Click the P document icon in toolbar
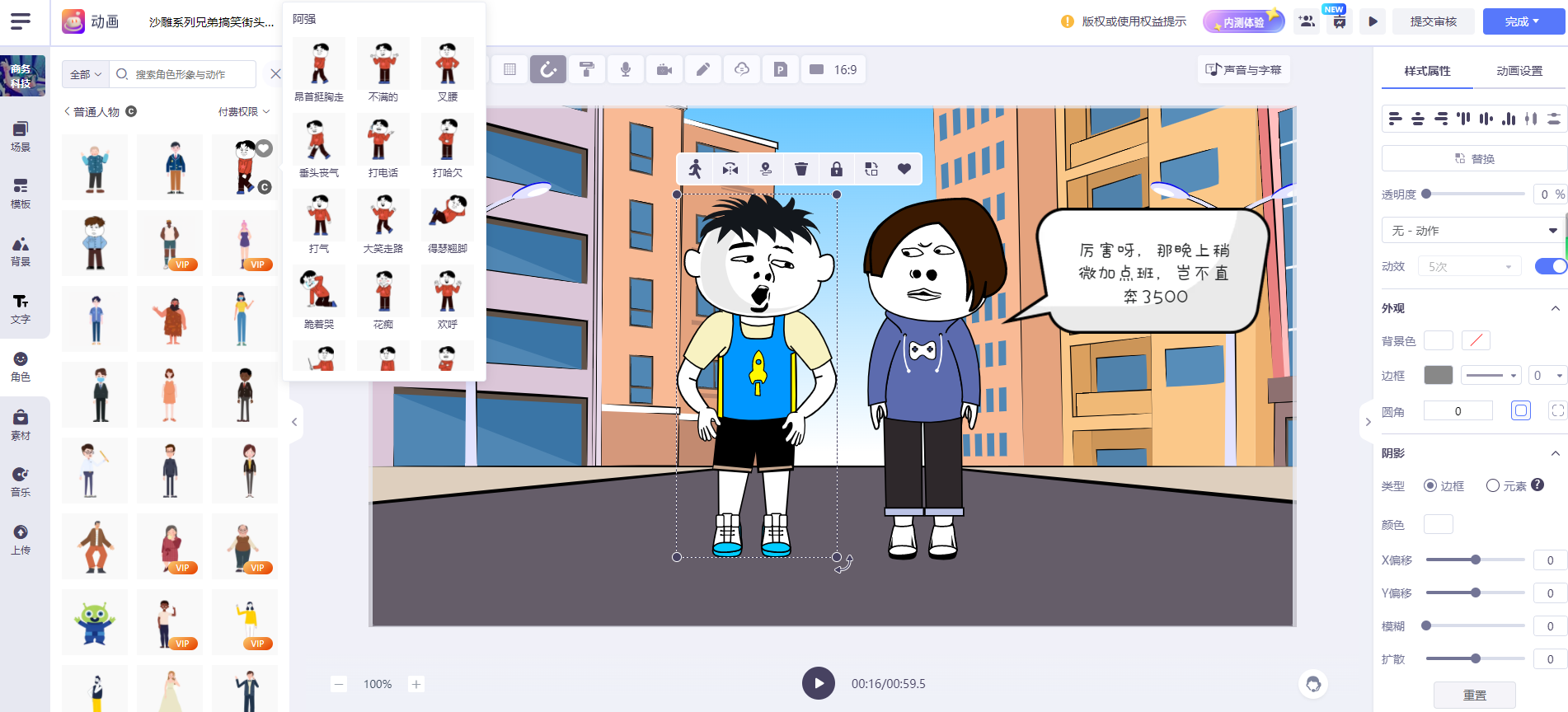The width and height of the screenshot is (1568, 712). [x=781, y=70]
